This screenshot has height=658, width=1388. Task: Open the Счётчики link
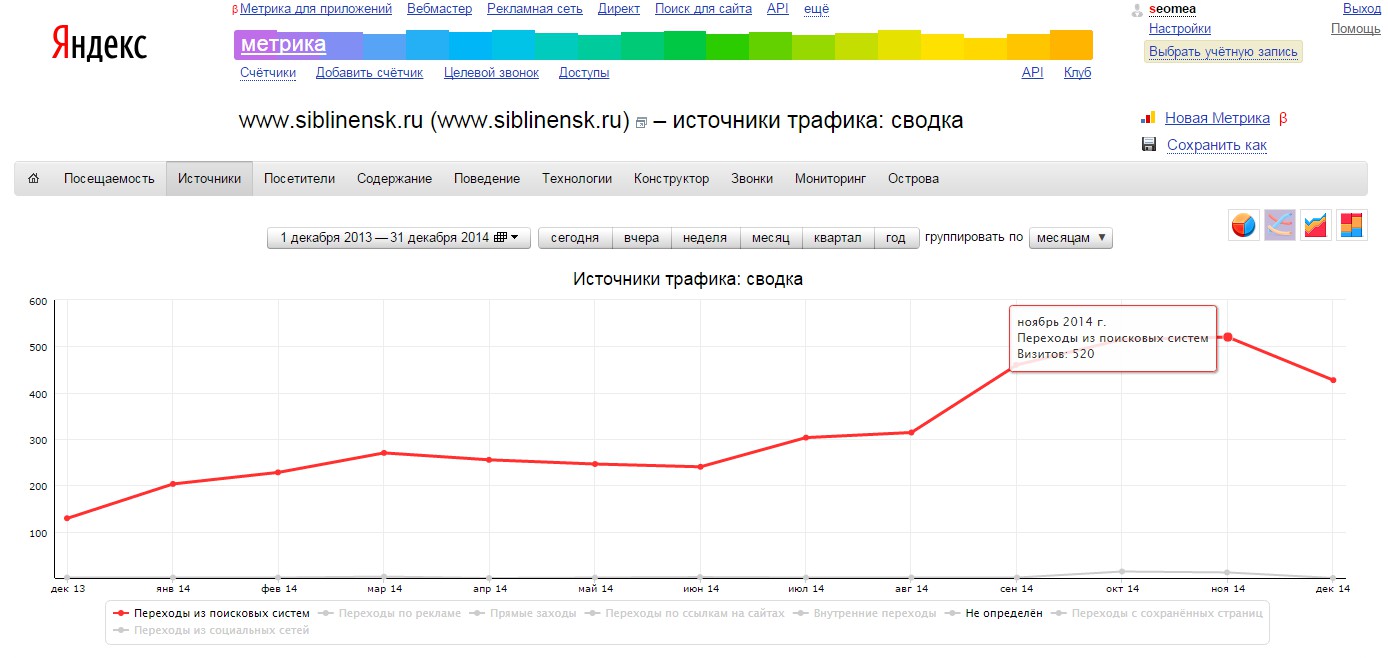pyautogui.click(x=268, y=72)
